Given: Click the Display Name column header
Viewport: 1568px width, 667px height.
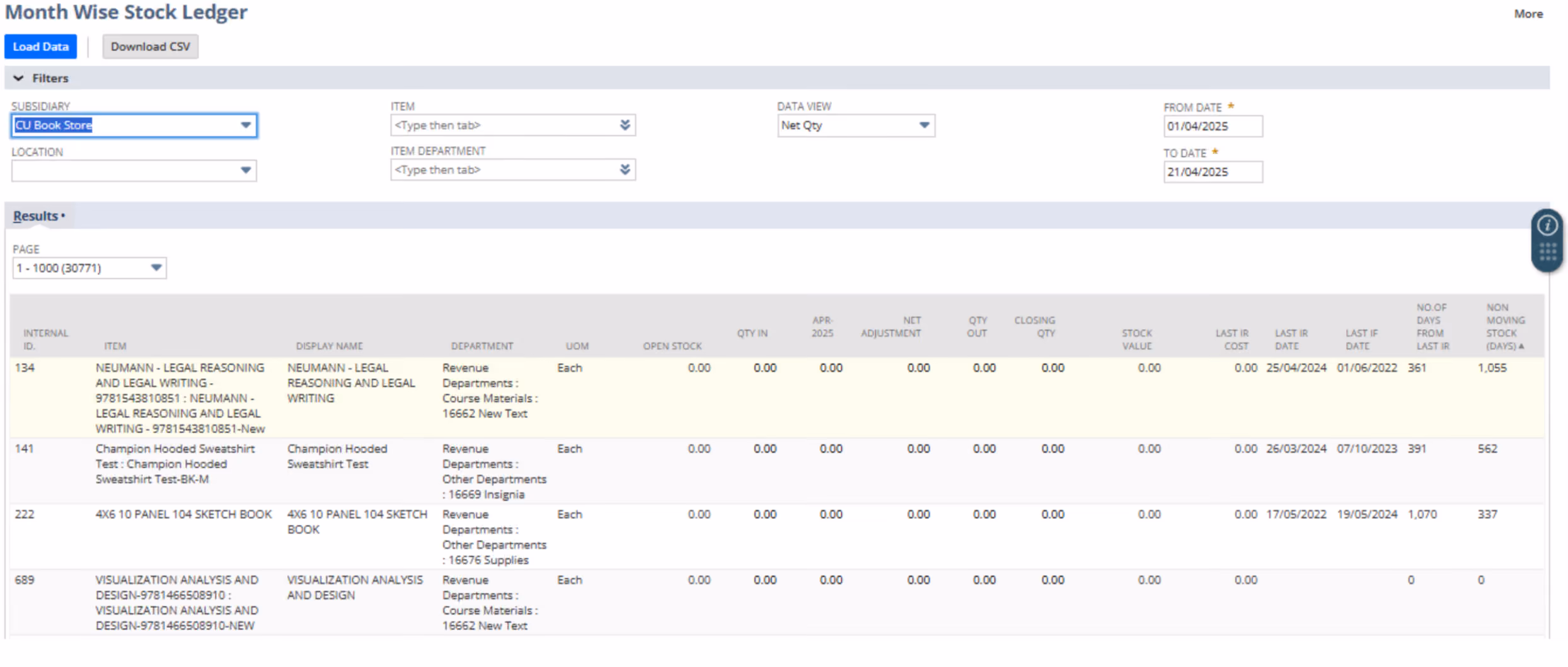Looking at the screenshot, I should coord(329,346).
